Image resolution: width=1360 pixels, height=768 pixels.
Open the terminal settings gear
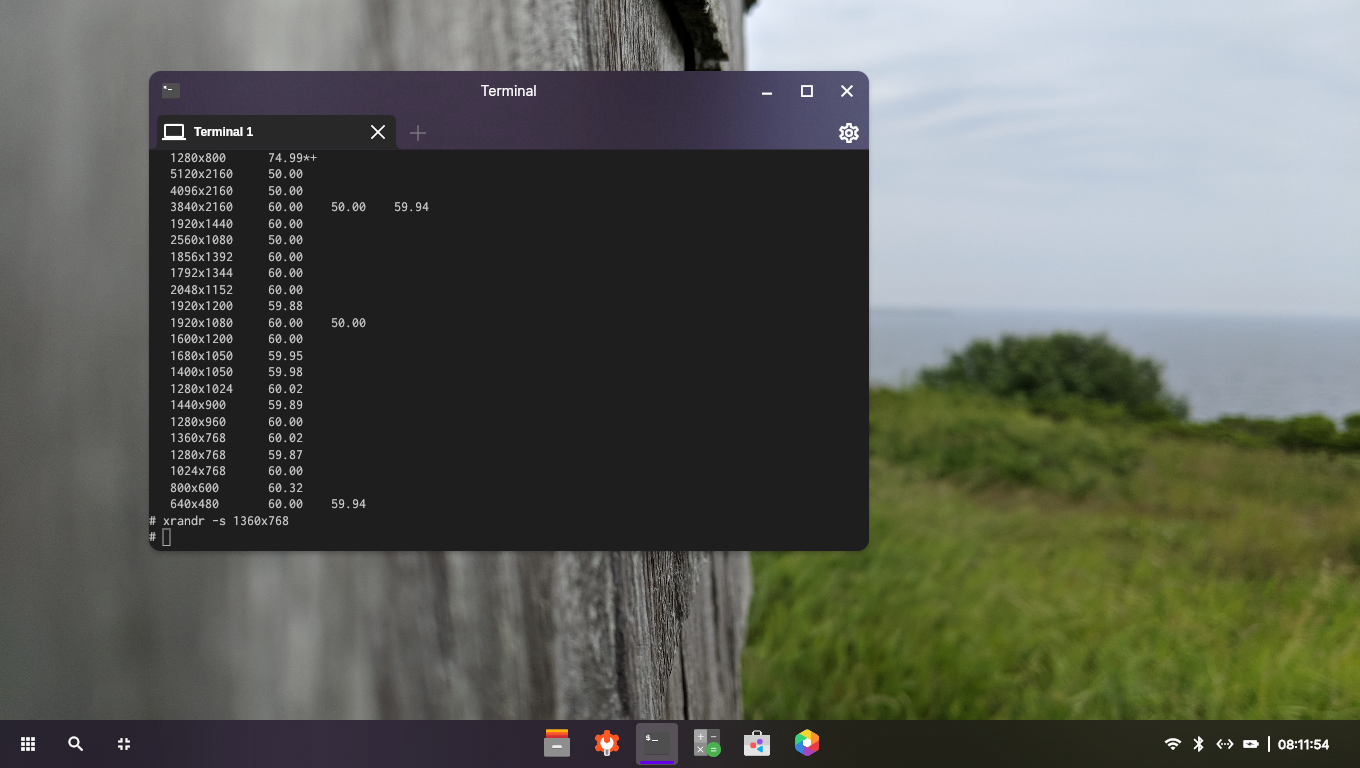[848, 133]
